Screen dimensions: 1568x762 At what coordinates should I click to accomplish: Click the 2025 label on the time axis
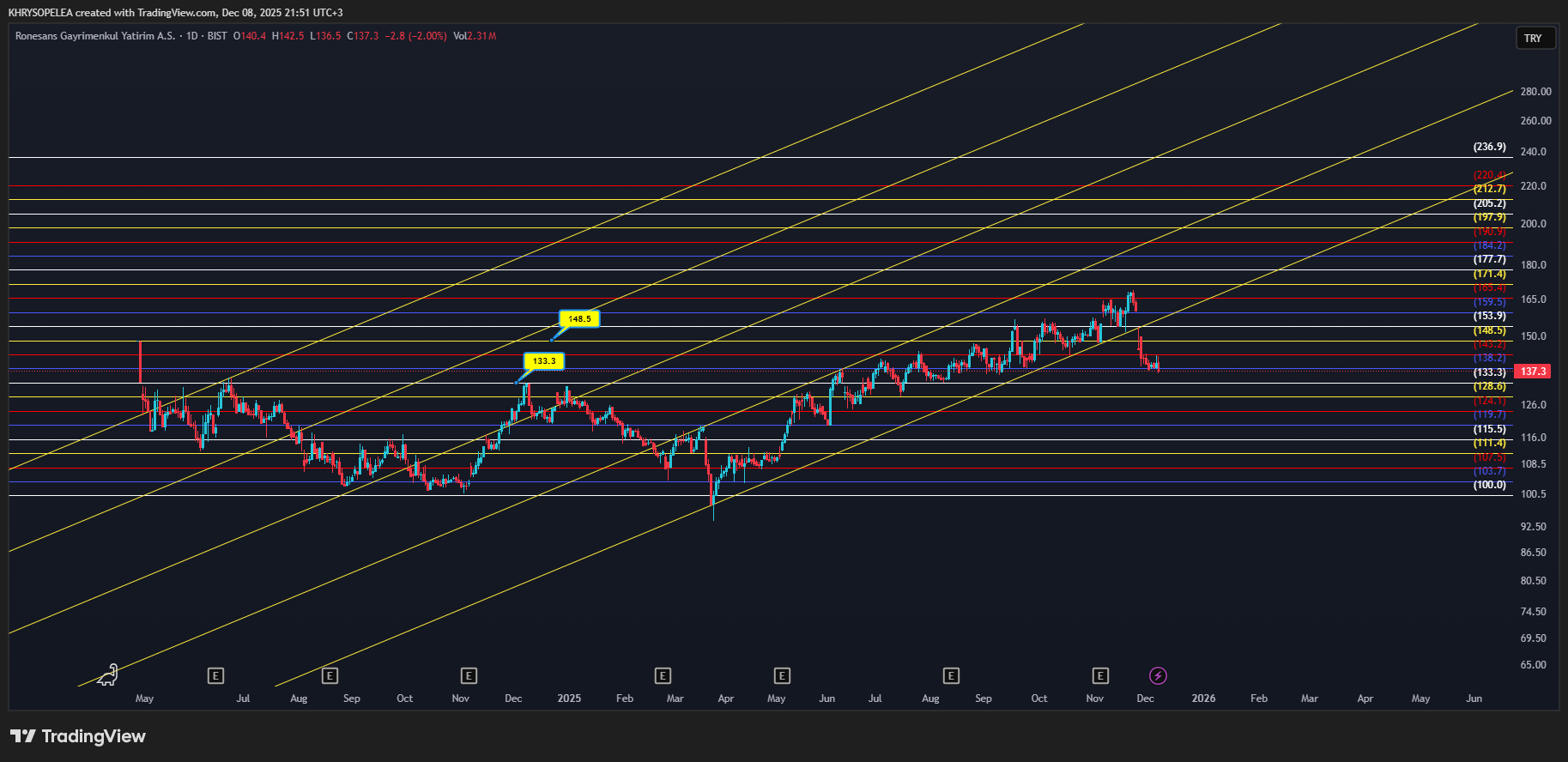point(569,698)
